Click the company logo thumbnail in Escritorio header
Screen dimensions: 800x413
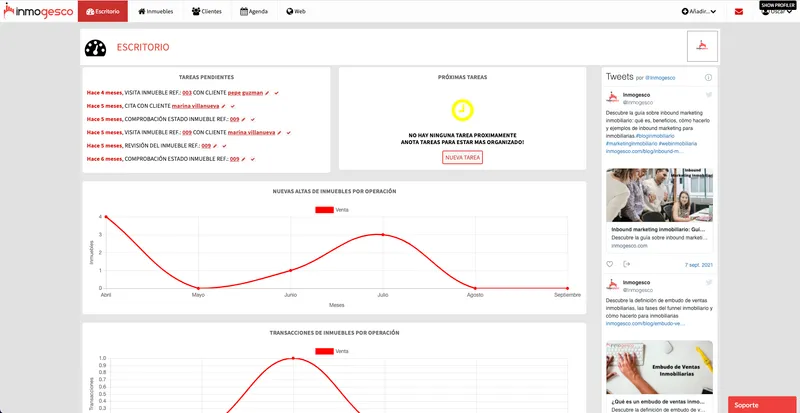702,46
